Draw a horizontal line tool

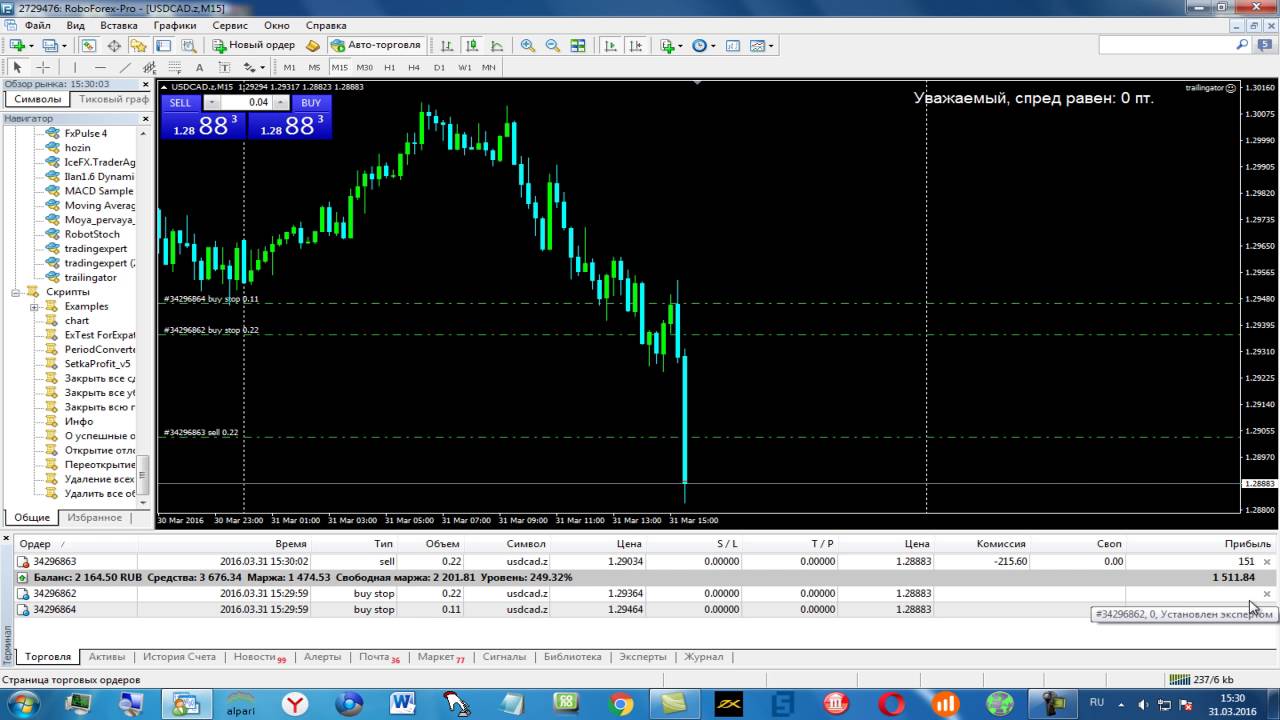point(100,68)
